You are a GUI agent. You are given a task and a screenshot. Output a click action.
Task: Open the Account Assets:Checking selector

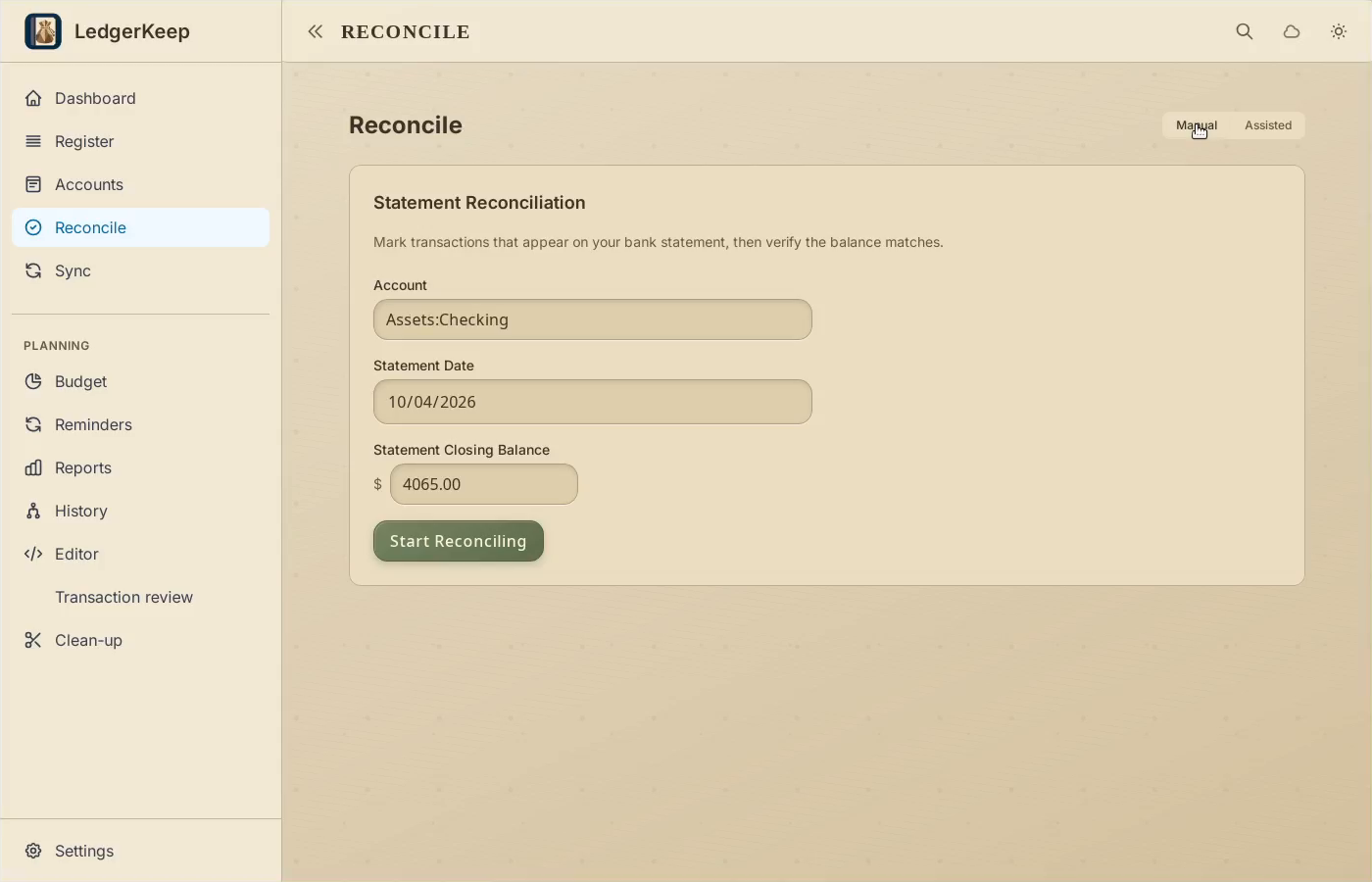(593, 319)
